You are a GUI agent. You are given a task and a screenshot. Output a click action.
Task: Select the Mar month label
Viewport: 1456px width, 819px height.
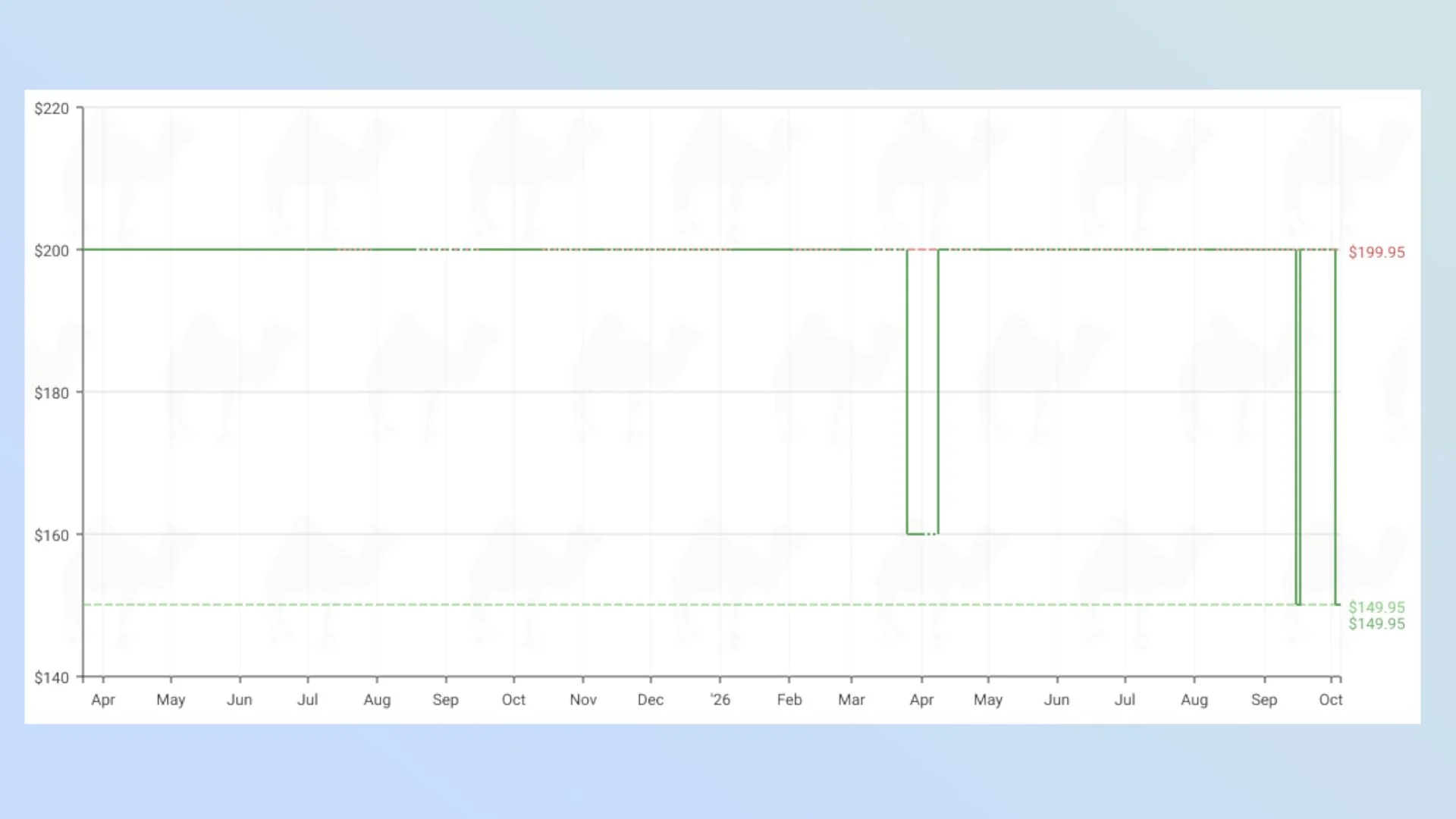(852, 700)
